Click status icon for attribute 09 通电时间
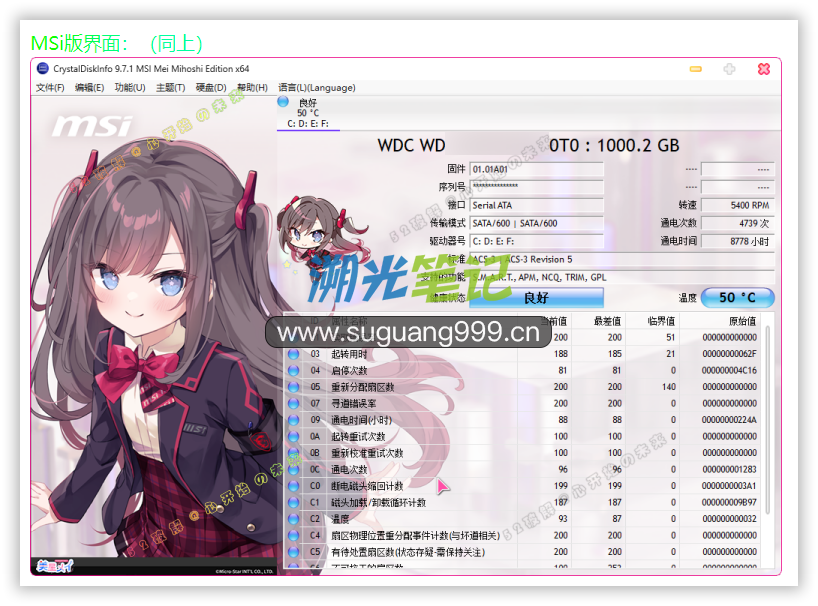This screenshot has height=606, width=818. 294,420
